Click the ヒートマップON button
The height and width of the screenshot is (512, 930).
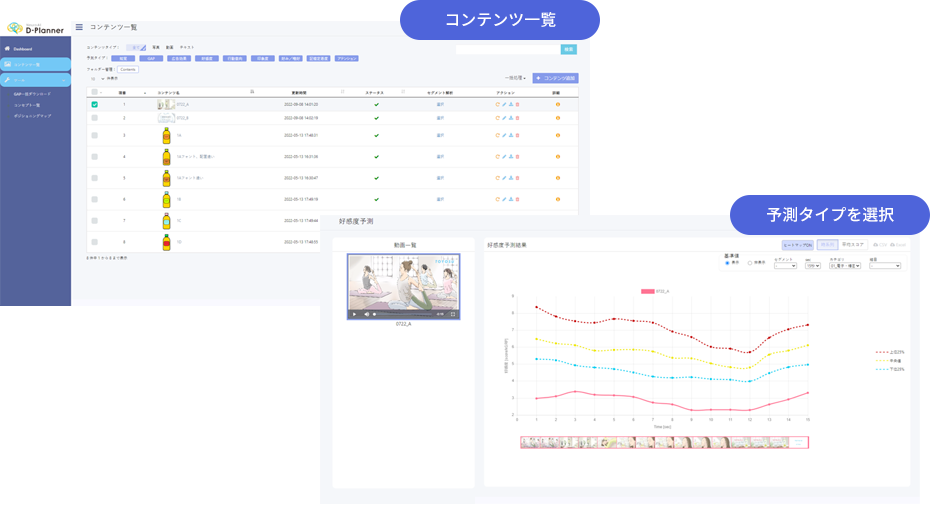797,244
